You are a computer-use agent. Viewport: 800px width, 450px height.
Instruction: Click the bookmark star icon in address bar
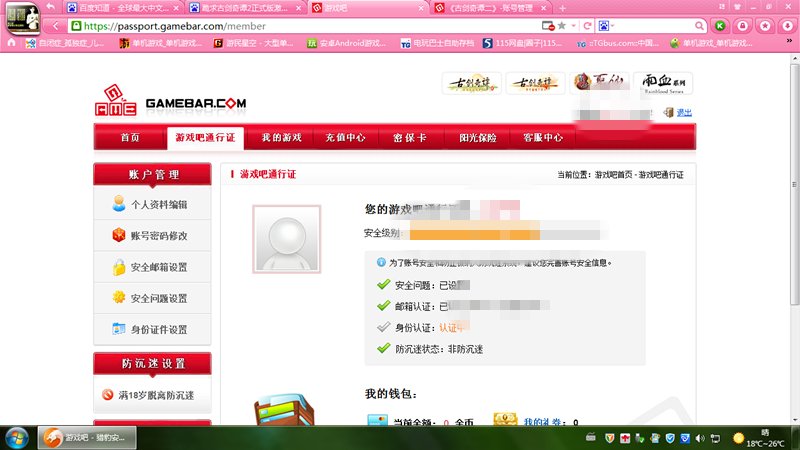point(562,26)
